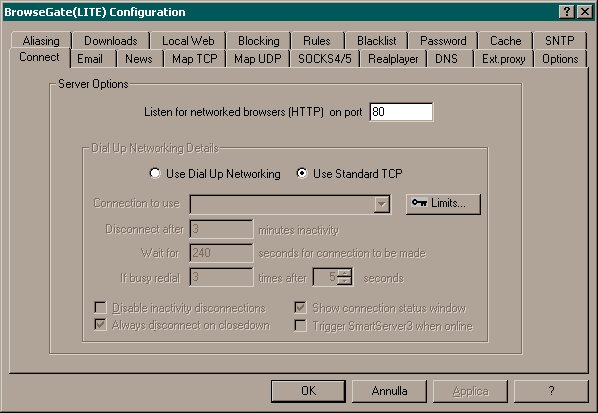Screen dimensions: 598x413
Task: Go to the SOCKS4/5 tab
Action: click(325, 59)
